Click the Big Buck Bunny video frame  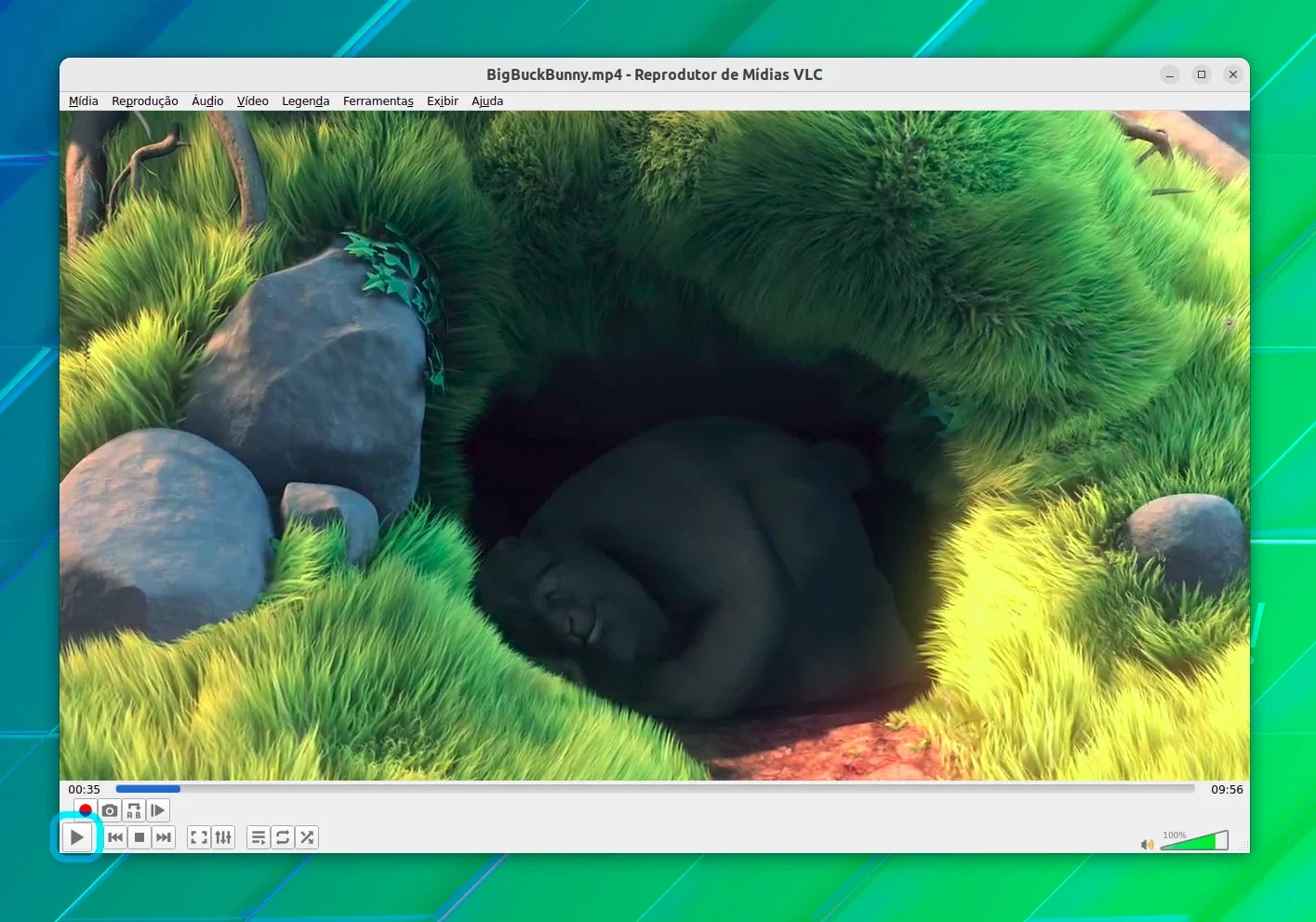click(x=655, y=446)
